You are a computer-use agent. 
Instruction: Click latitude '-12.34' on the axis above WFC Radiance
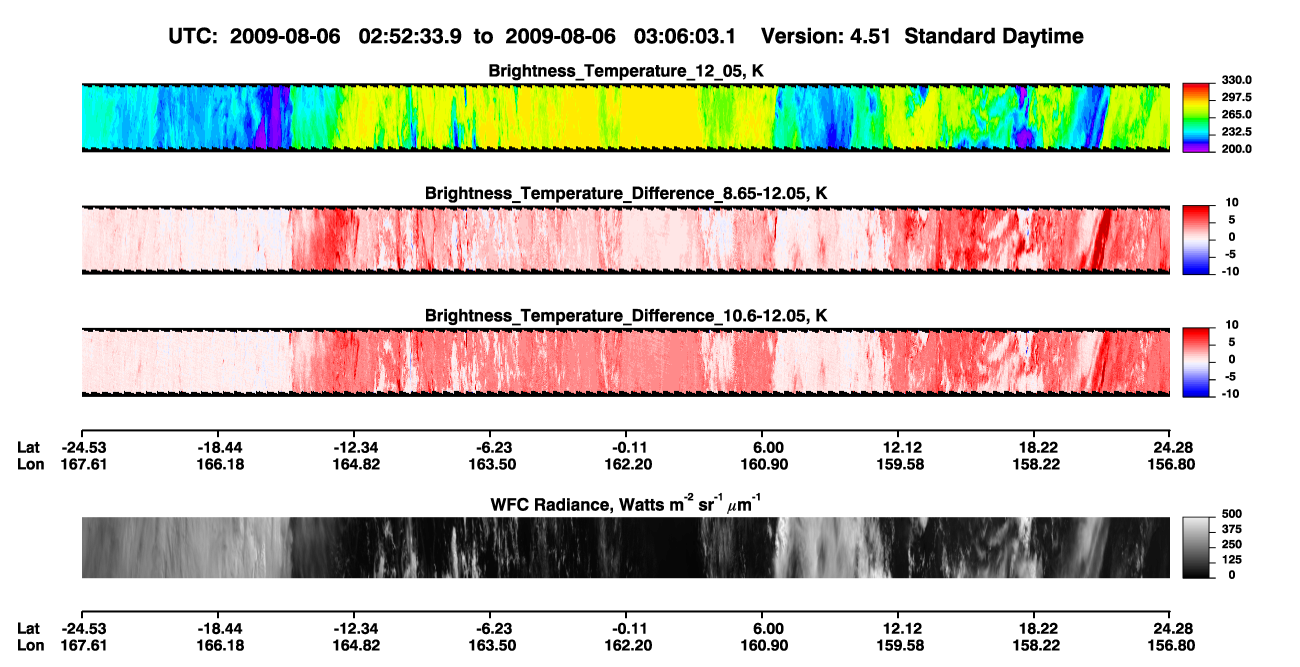(354, 447)
